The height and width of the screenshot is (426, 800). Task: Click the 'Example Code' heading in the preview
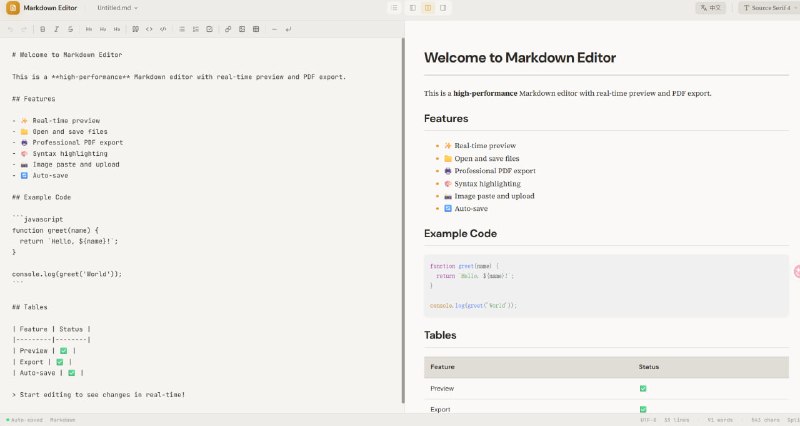point(460,233)
